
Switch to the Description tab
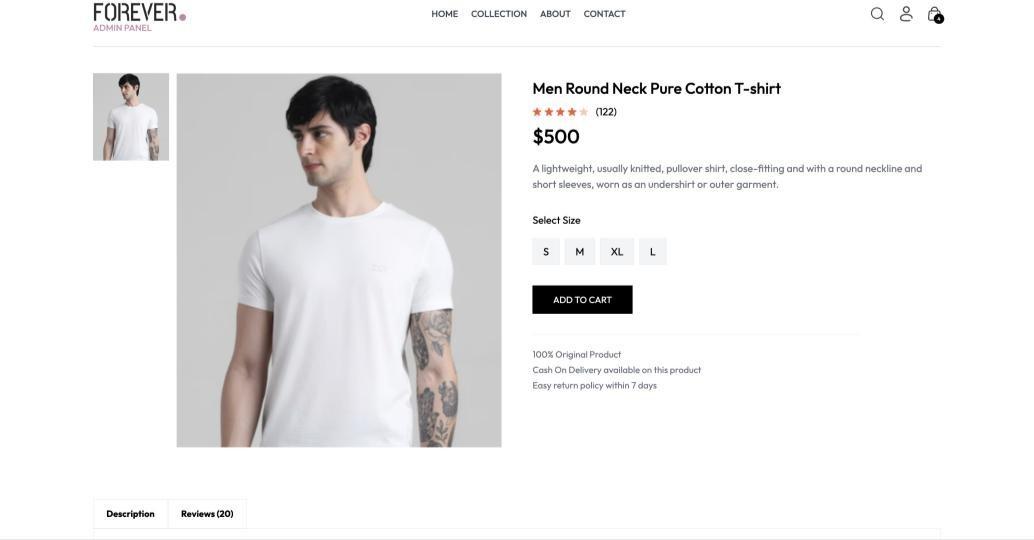(x=131, y=514)
